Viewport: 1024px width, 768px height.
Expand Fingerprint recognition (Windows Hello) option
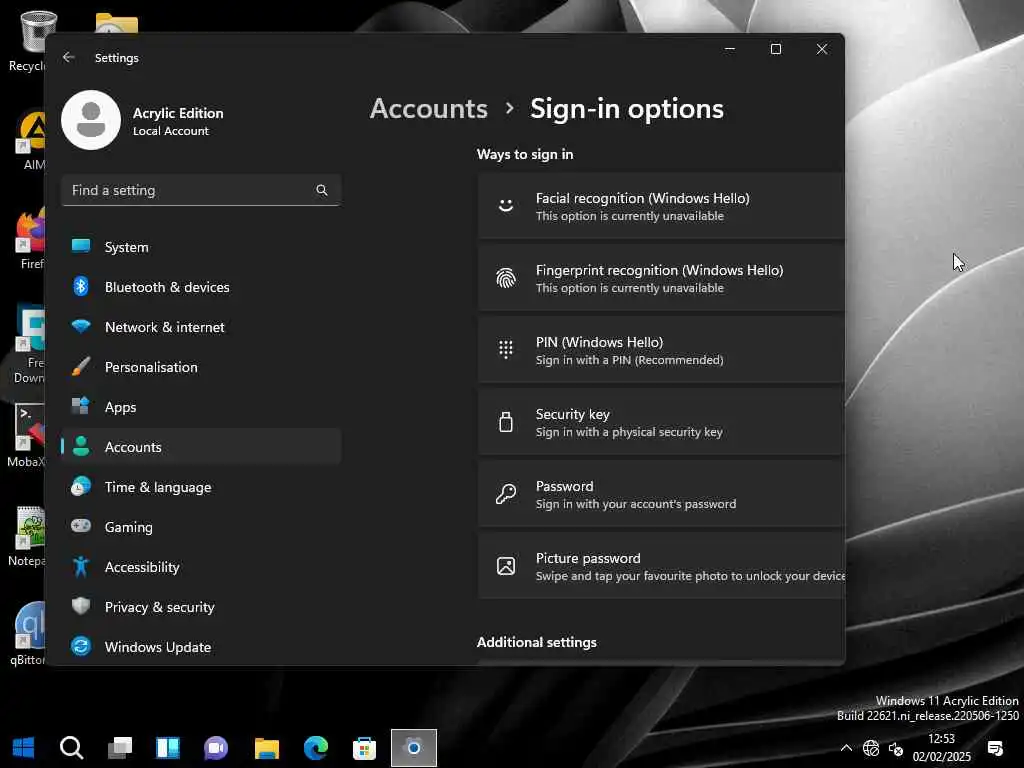tap(661, 278)
